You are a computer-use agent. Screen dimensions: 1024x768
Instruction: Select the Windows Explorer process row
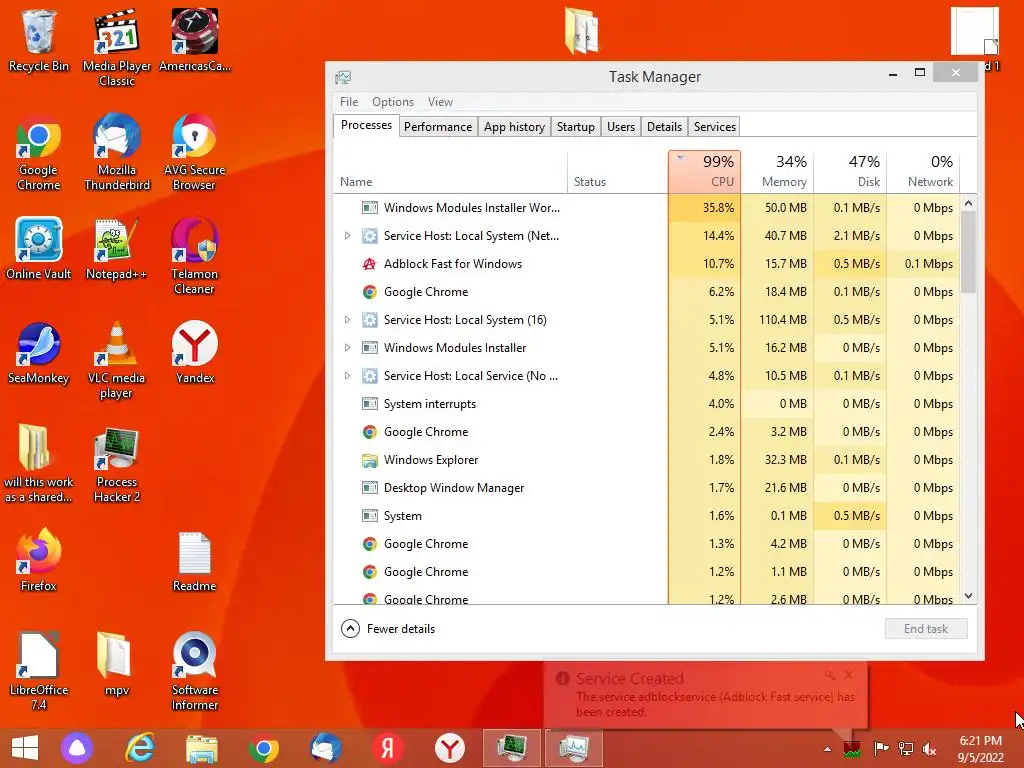(x=647, y=460)
